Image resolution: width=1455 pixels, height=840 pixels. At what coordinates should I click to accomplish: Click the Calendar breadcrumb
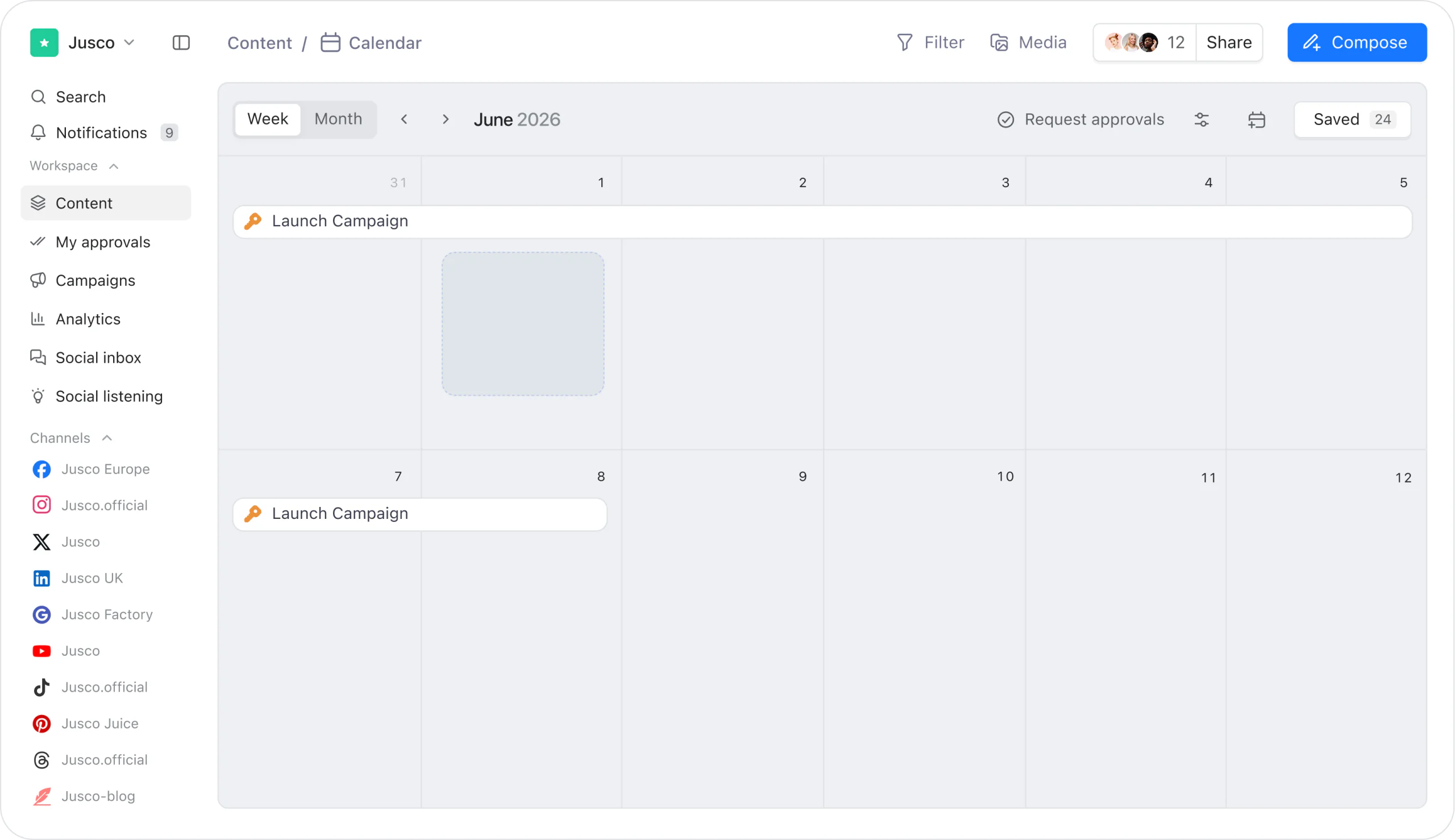coord(371,43)
